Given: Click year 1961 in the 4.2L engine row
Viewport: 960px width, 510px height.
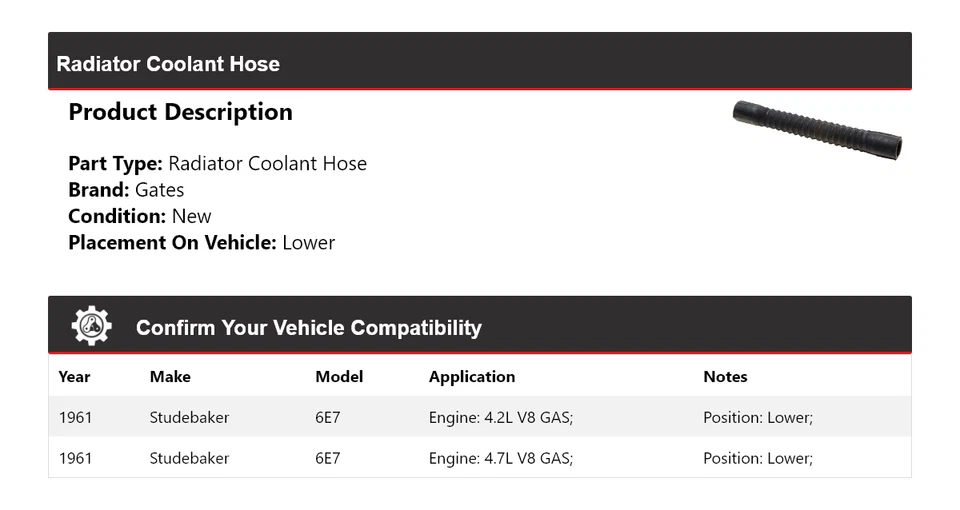Looking at the screenshot, I should 75,417.
